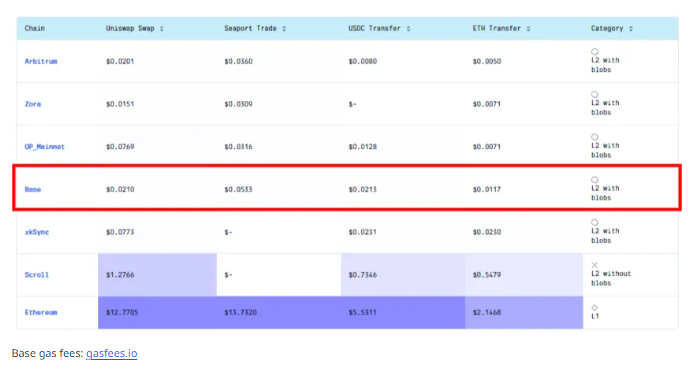Select zkSync USDC Transfer value $0.0231
This screenshot has width=692, height=367.
click(x=363, y=232)
